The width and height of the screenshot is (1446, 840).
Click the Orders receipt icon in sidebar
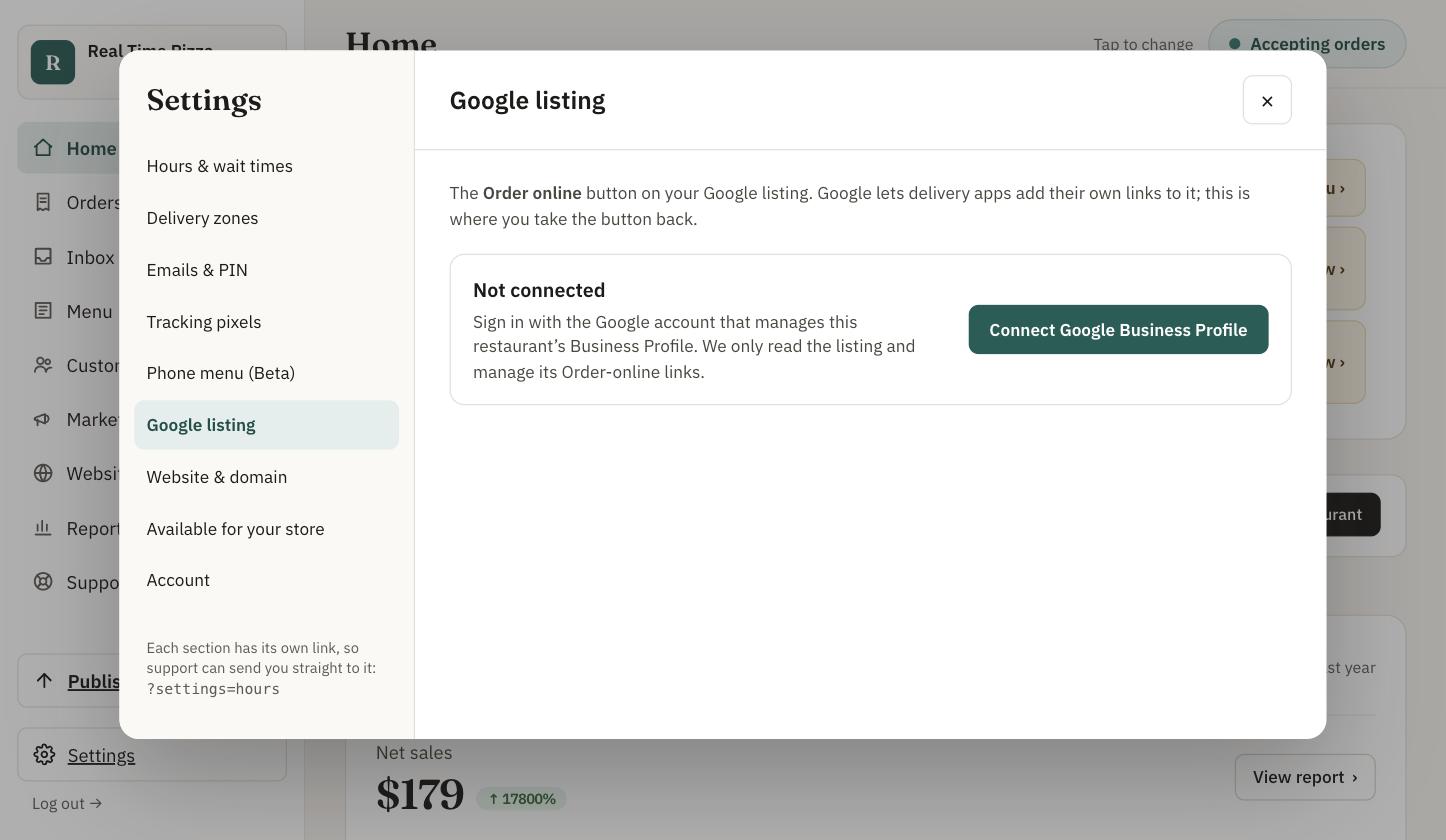coord(43,202)
